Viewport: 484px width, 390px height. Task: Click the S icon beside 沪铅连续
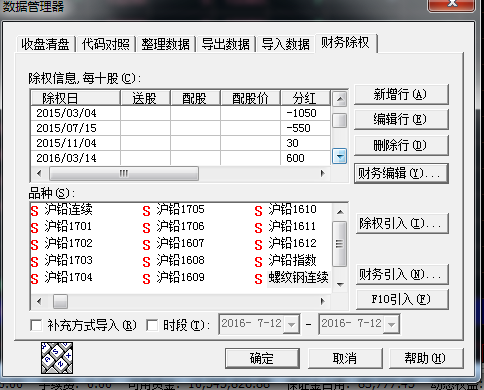tap(34, 211)
